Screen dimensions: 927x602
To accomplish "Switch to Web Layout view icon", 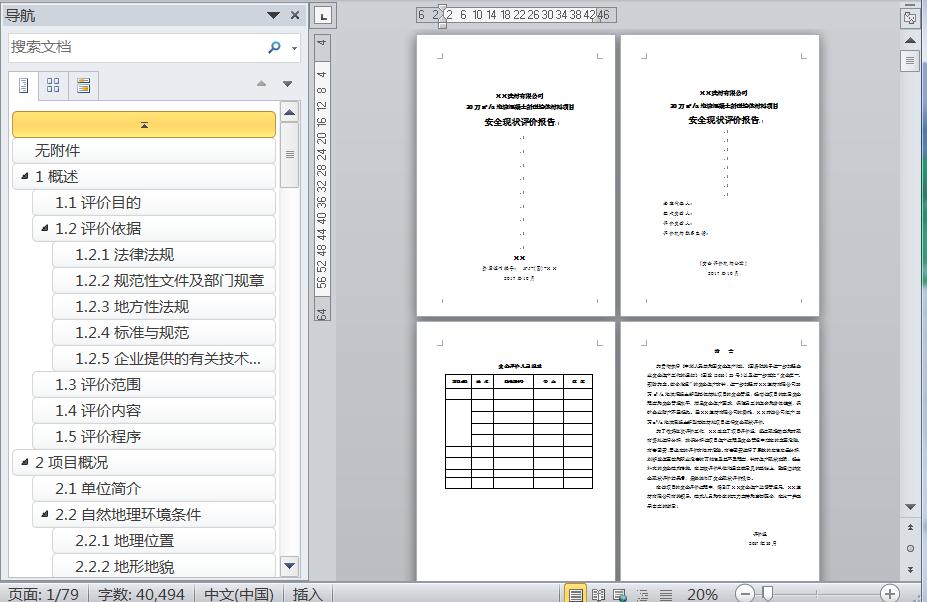I will point(619,594).
